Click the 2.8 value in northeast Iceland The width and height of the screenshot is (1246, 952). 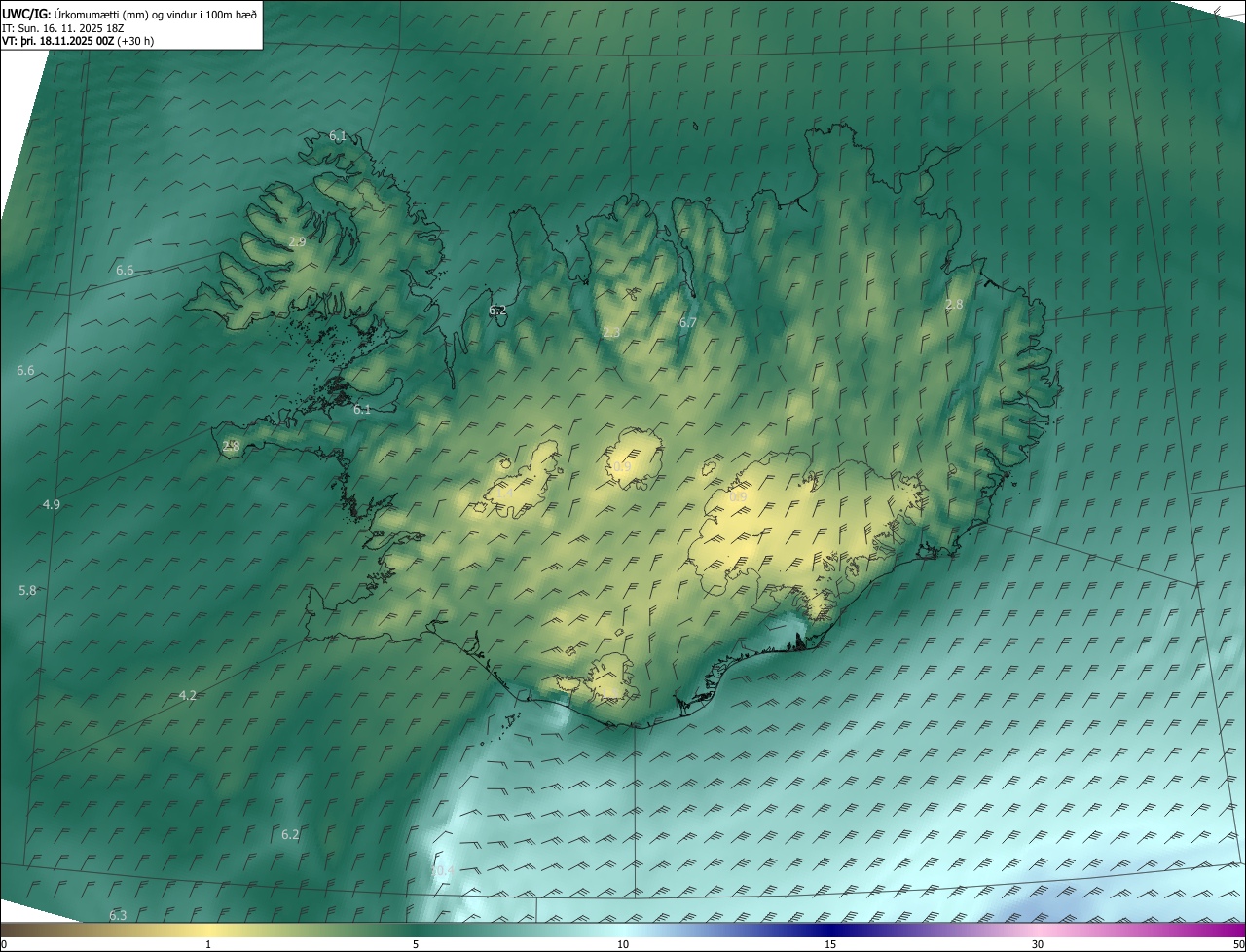pyautogui.click(x=954, y=305)
